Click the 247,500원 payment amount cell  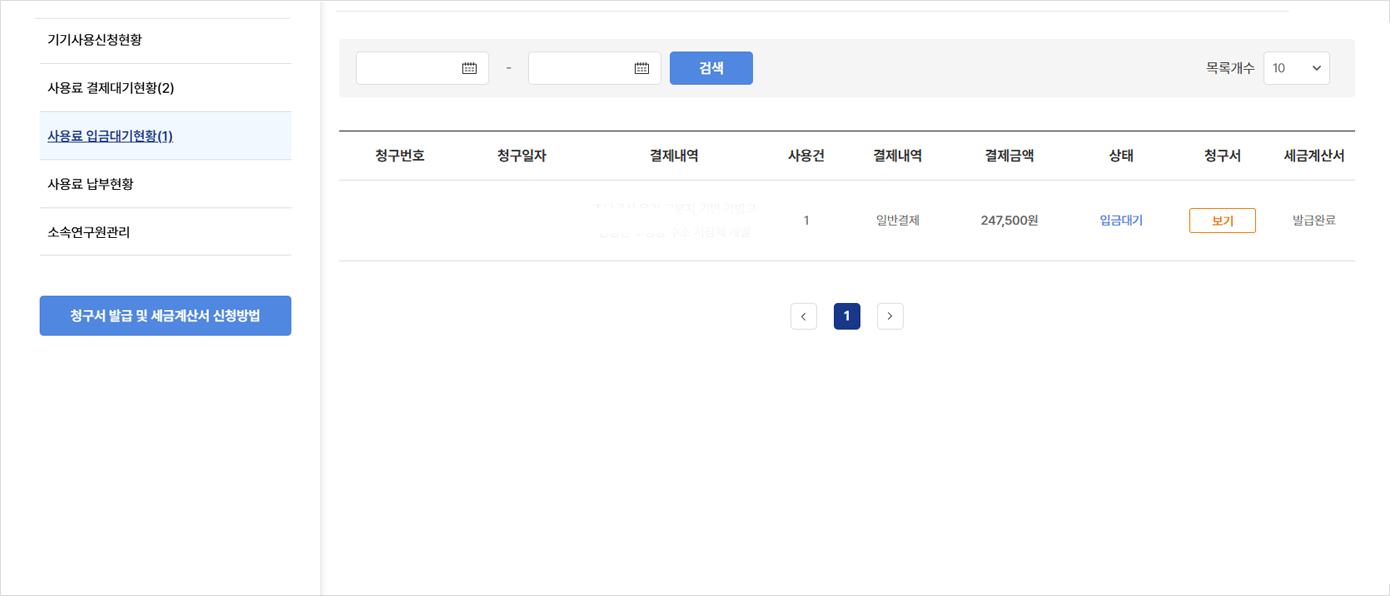click(x=1009, y=220)
